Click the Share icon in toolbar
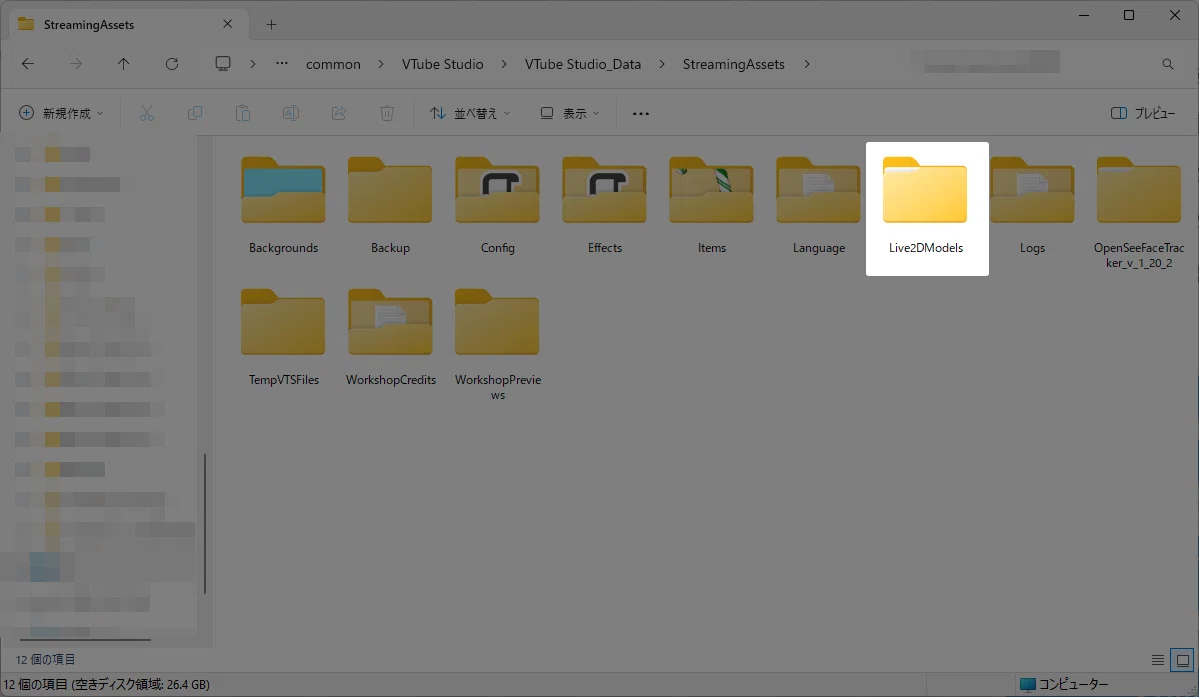This screenshot has height=697, width=1199. coord(339,113)
